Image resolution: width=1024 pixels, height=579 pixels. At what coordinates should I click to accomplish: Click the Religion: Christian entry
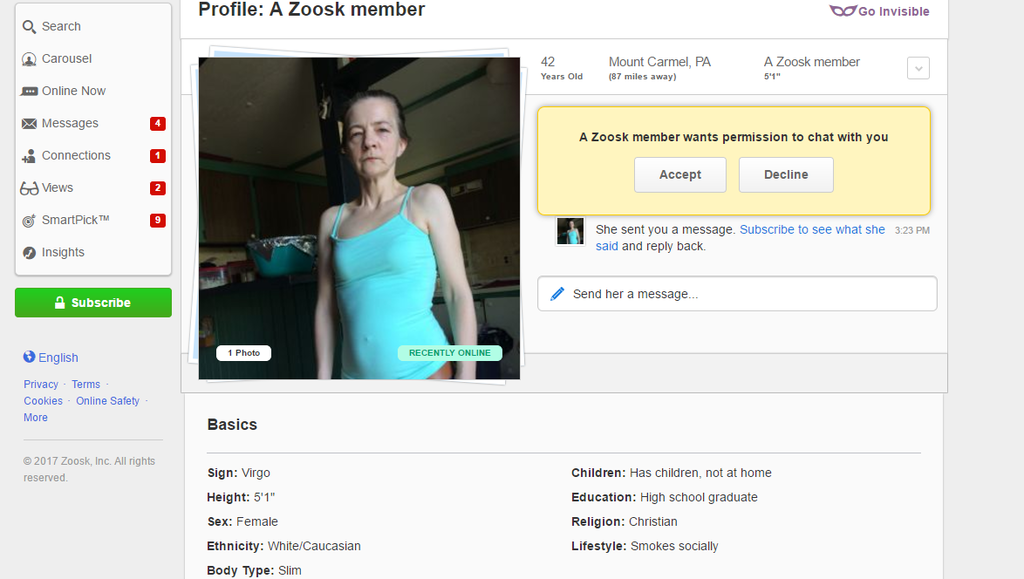click(x=624, y=522)
